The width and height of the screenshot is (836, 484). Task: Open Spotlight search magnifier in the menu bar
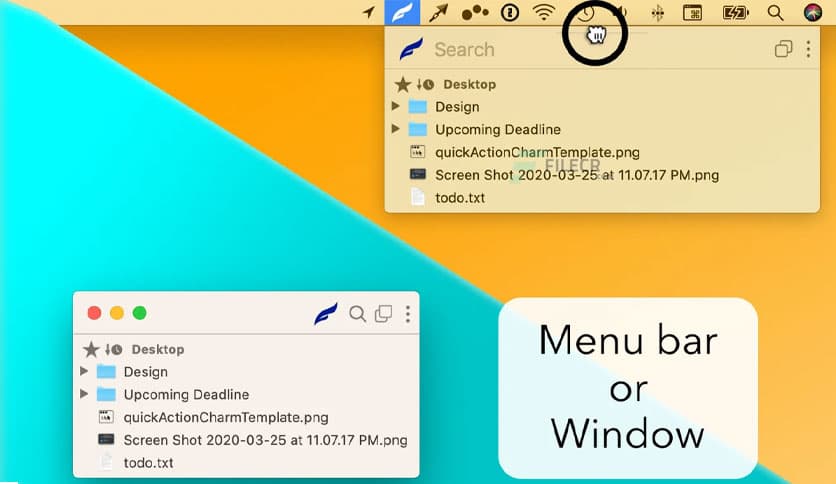click(775, 13)
